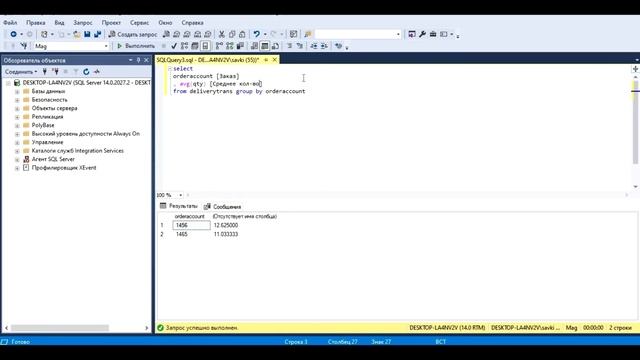Click the Results to File icon

276,46
